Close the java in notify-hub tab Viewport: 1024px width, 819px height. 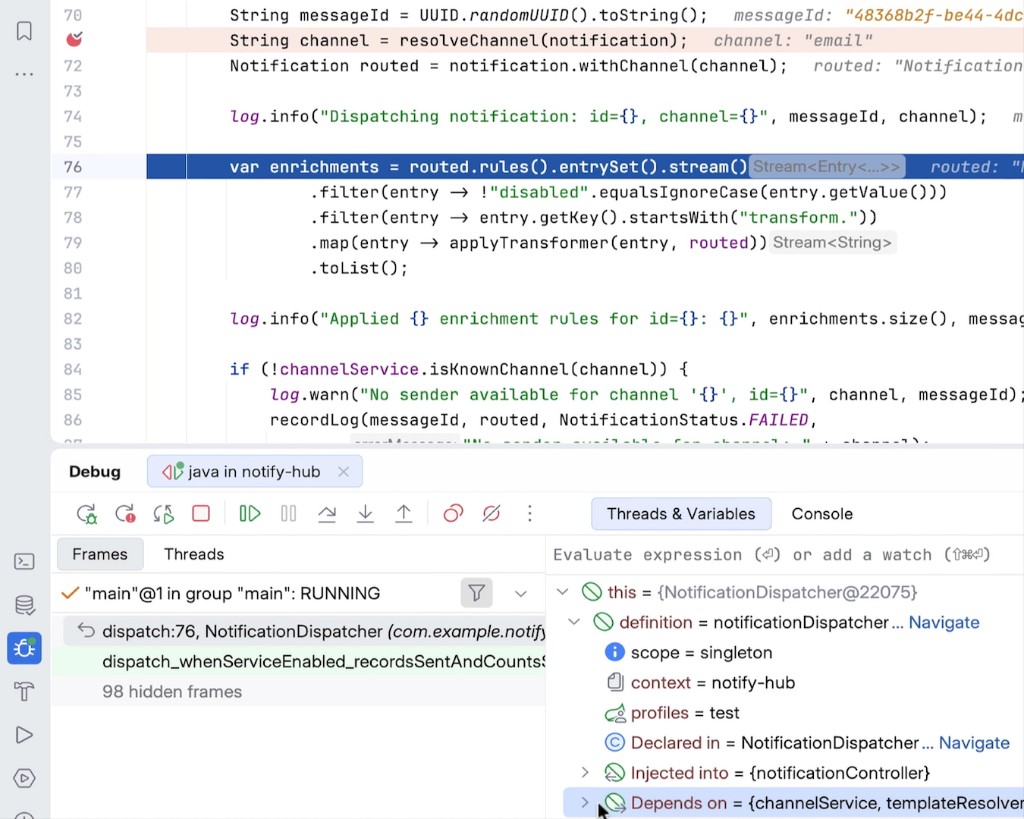[344, 472]
